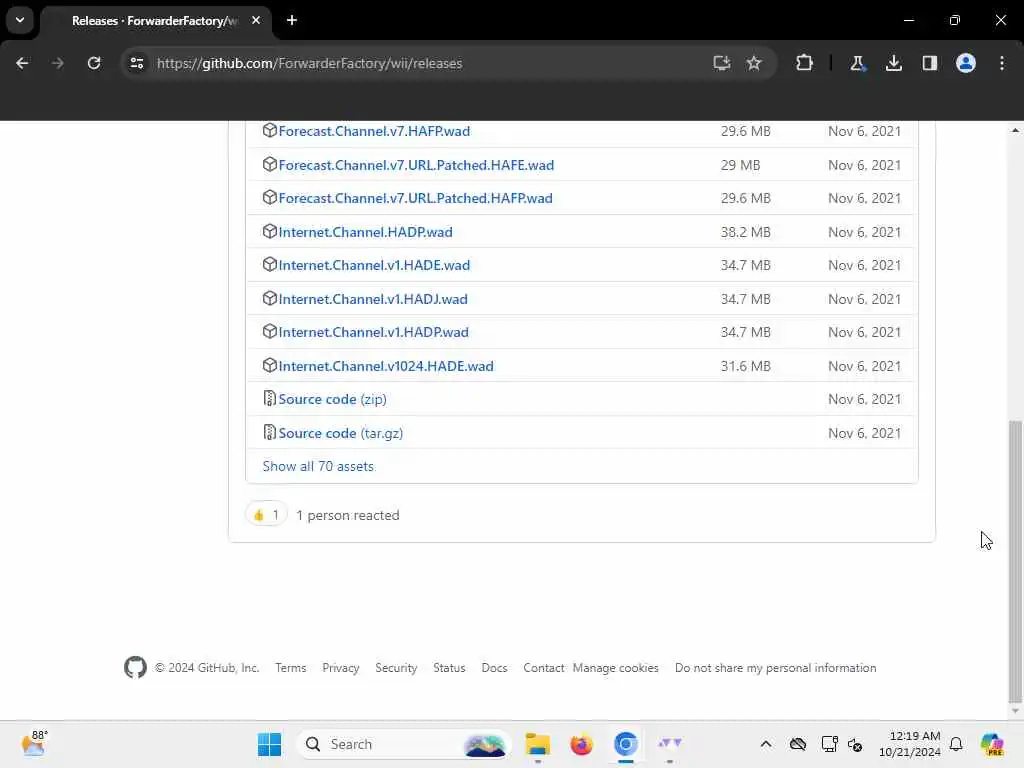
Task: Select the Releases ForwarderFactory tab
Action: click(155, 21)
